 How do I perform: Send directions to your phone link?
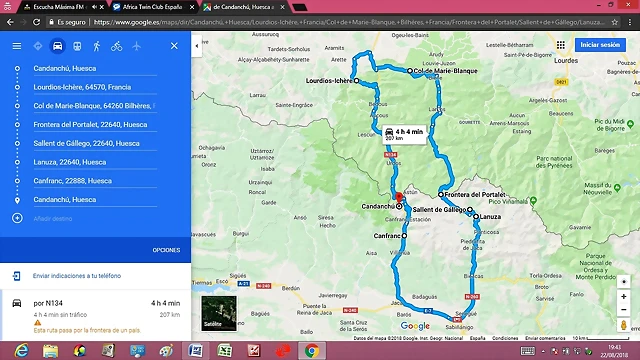77,276
